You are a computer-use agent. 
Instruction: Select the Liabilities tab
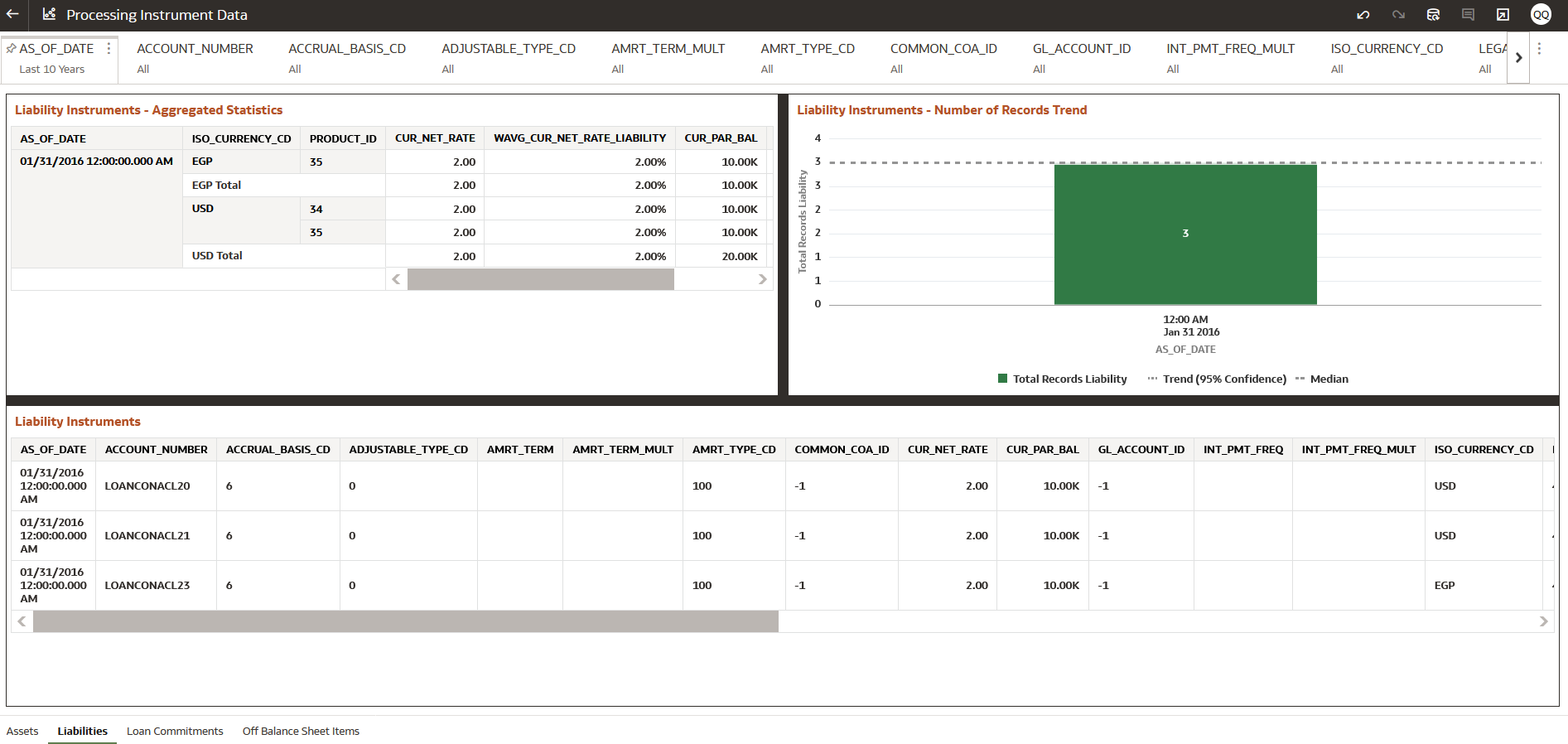click(82, 731)
